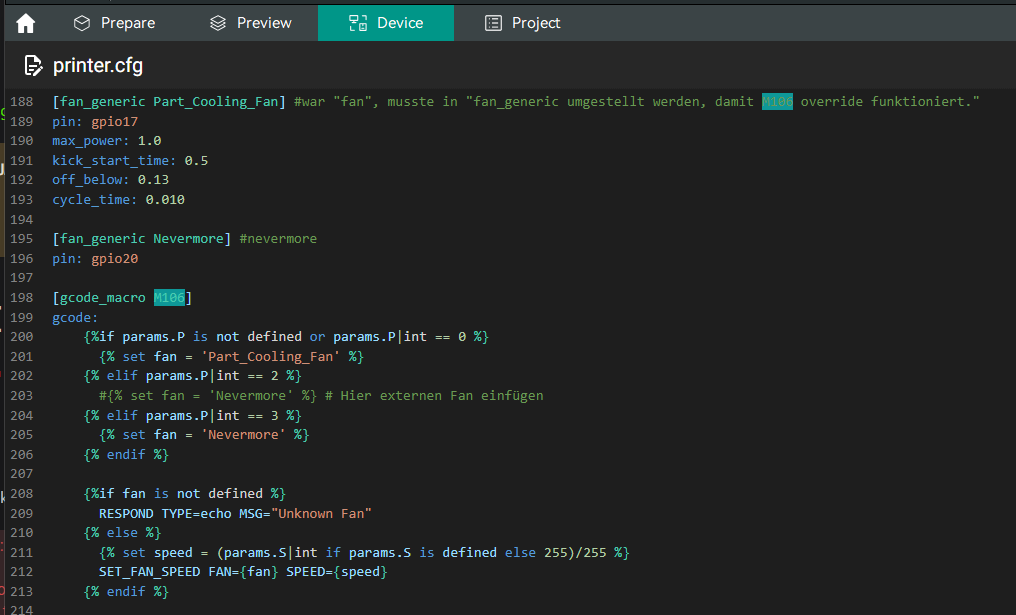Screen dimensions: 1016x615
Task: Place cursor on gpio20 pin value
Action: 113,259
